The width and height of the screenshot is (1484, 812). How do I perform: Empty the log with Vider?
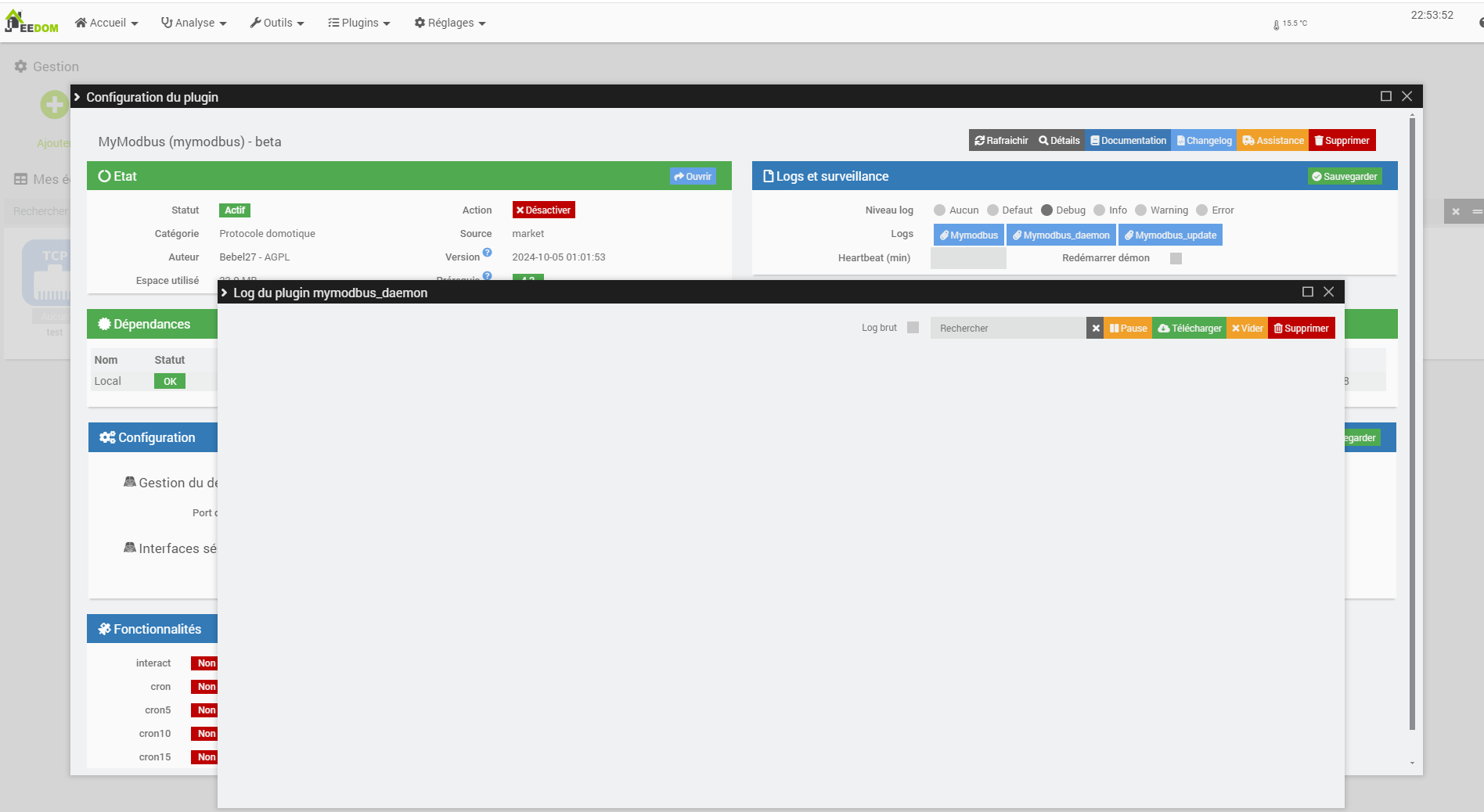[1247, 329]
